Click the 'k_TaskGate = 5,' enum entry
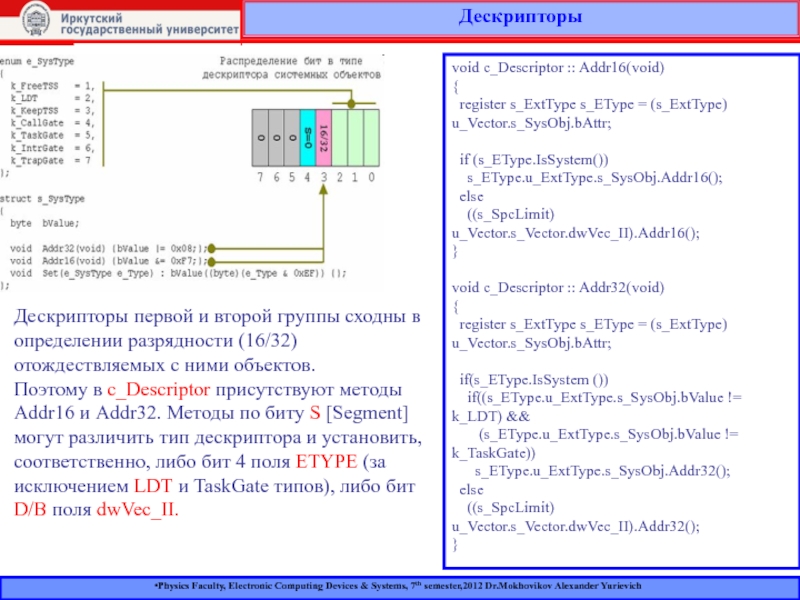 (52, 135)
